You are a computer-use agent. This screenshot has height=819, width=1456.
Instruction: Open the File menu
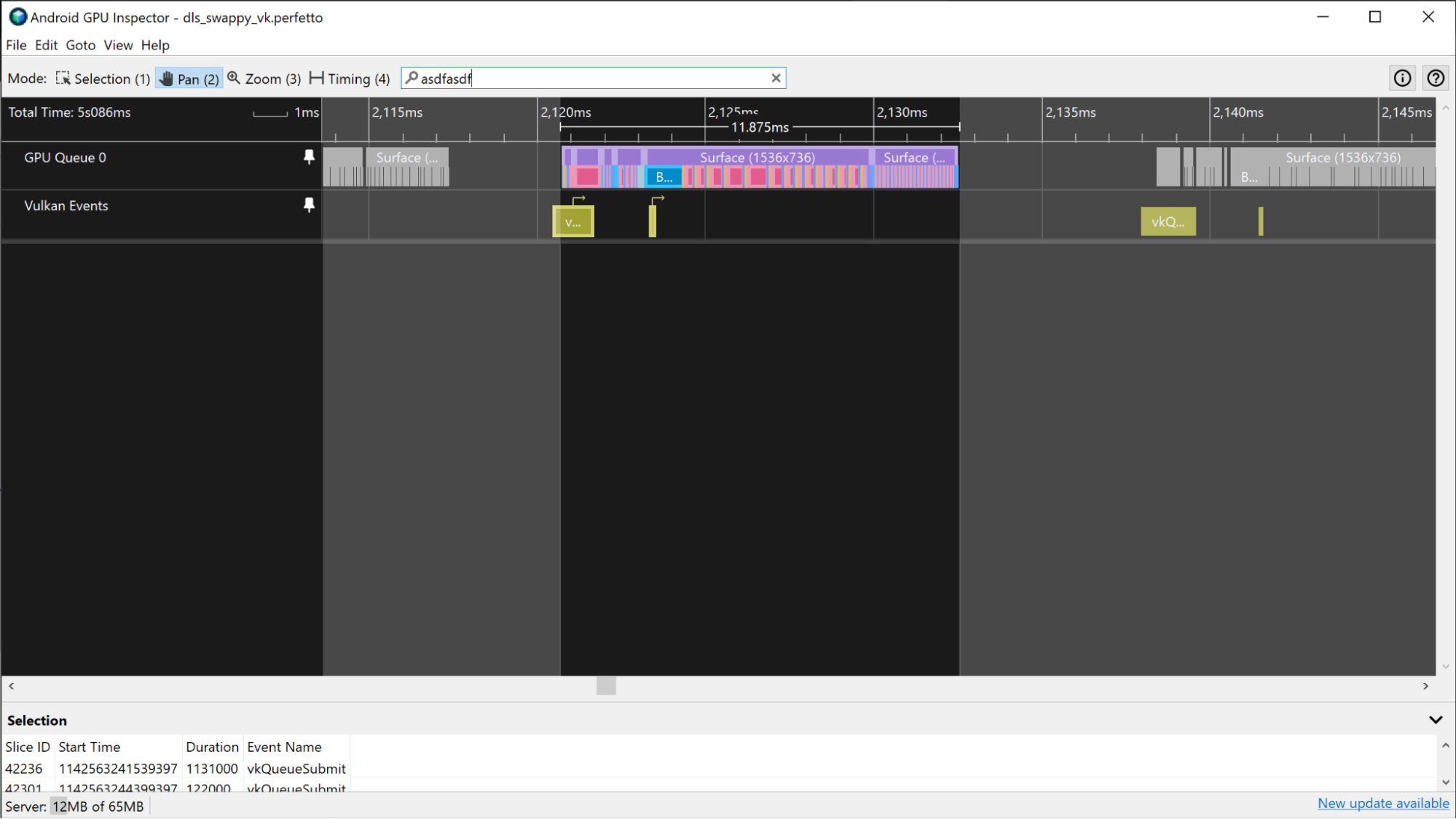(x=16, y=45)
